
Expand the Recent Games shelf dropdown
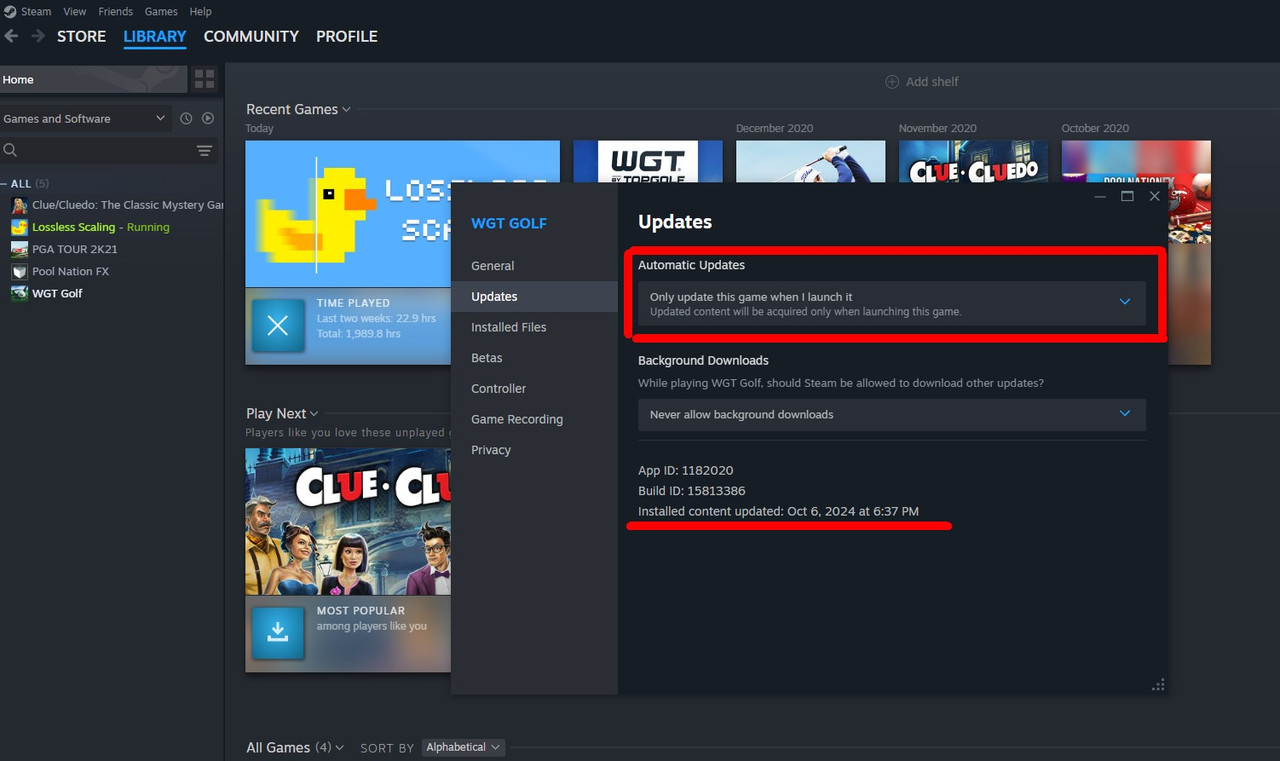(298, 109)
